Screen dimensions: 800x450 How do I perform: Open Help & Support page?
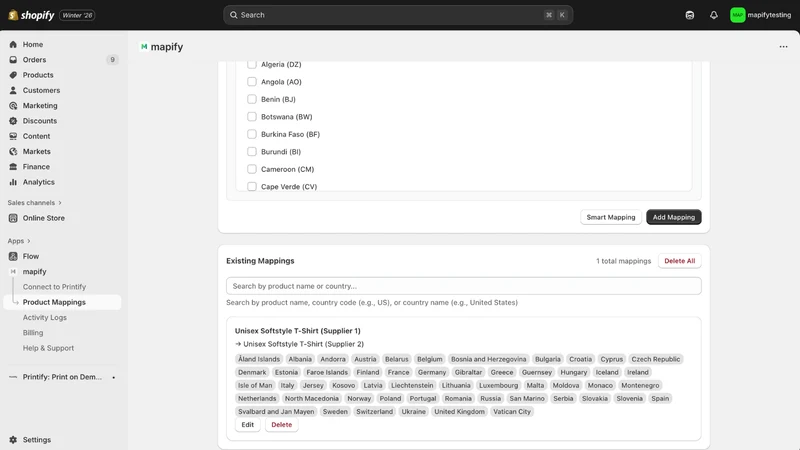[x=48, y=348]
